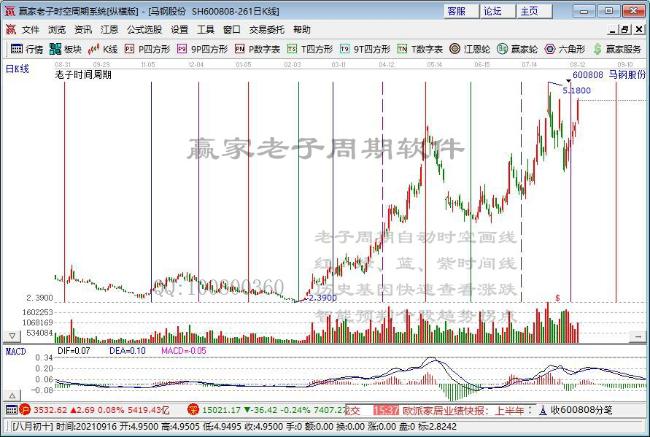Minimize the inner chart child window

click(613, 29)
